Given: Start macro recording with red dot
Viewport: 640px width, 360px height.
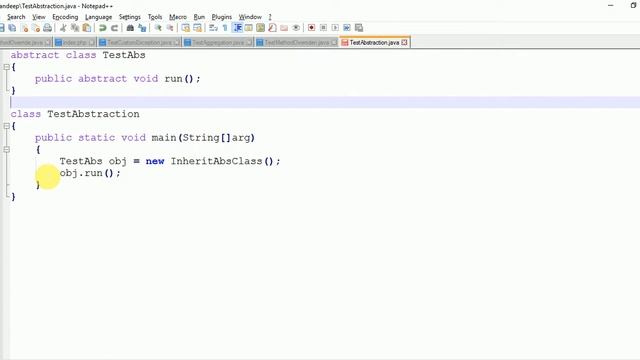Looking at the screenshot, I should click(x=311, y=28).
